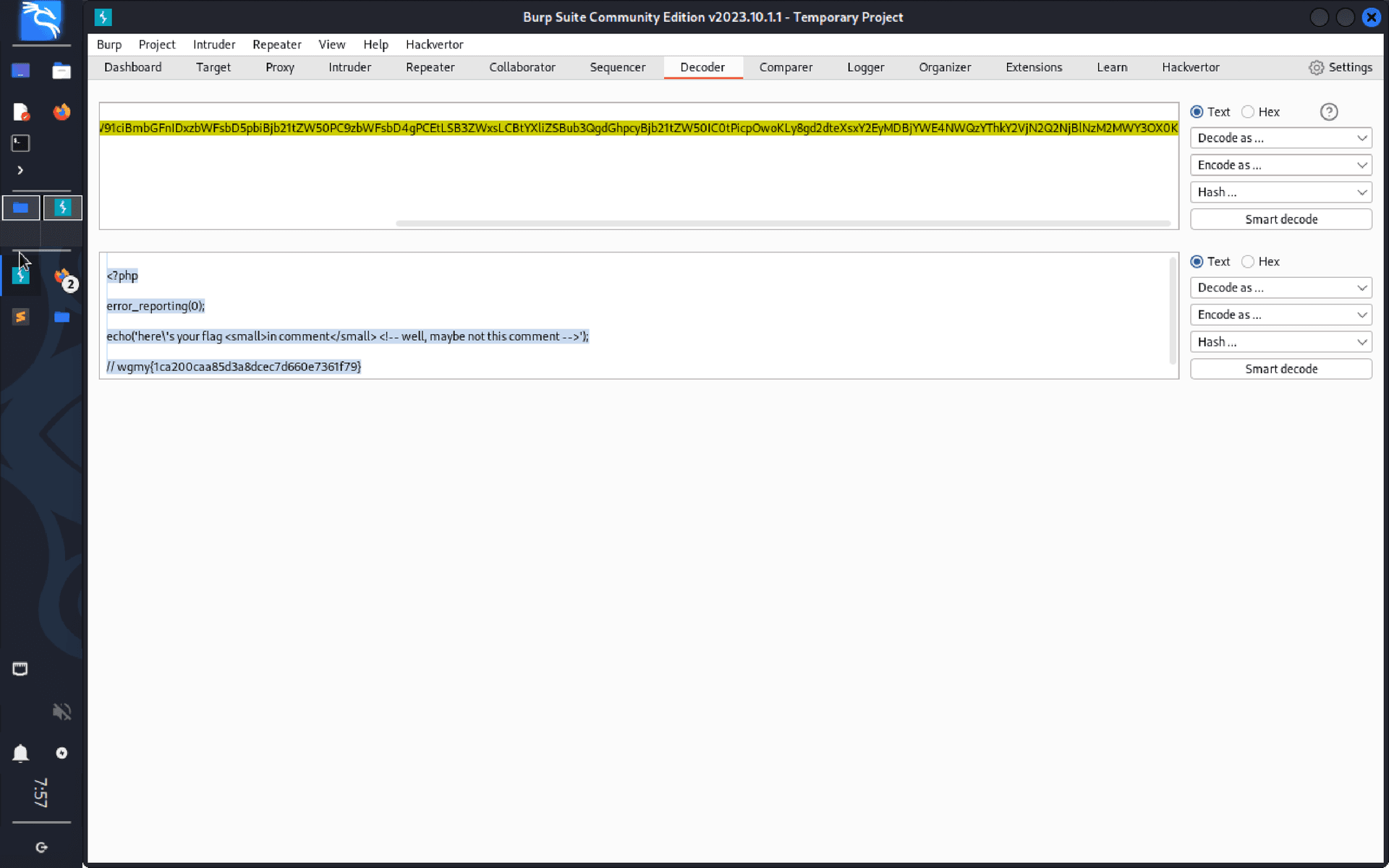This screenshot has width=1389, height=868.
Task: Click Smart decode for the top panel
Action: [x=1280, y=218]
